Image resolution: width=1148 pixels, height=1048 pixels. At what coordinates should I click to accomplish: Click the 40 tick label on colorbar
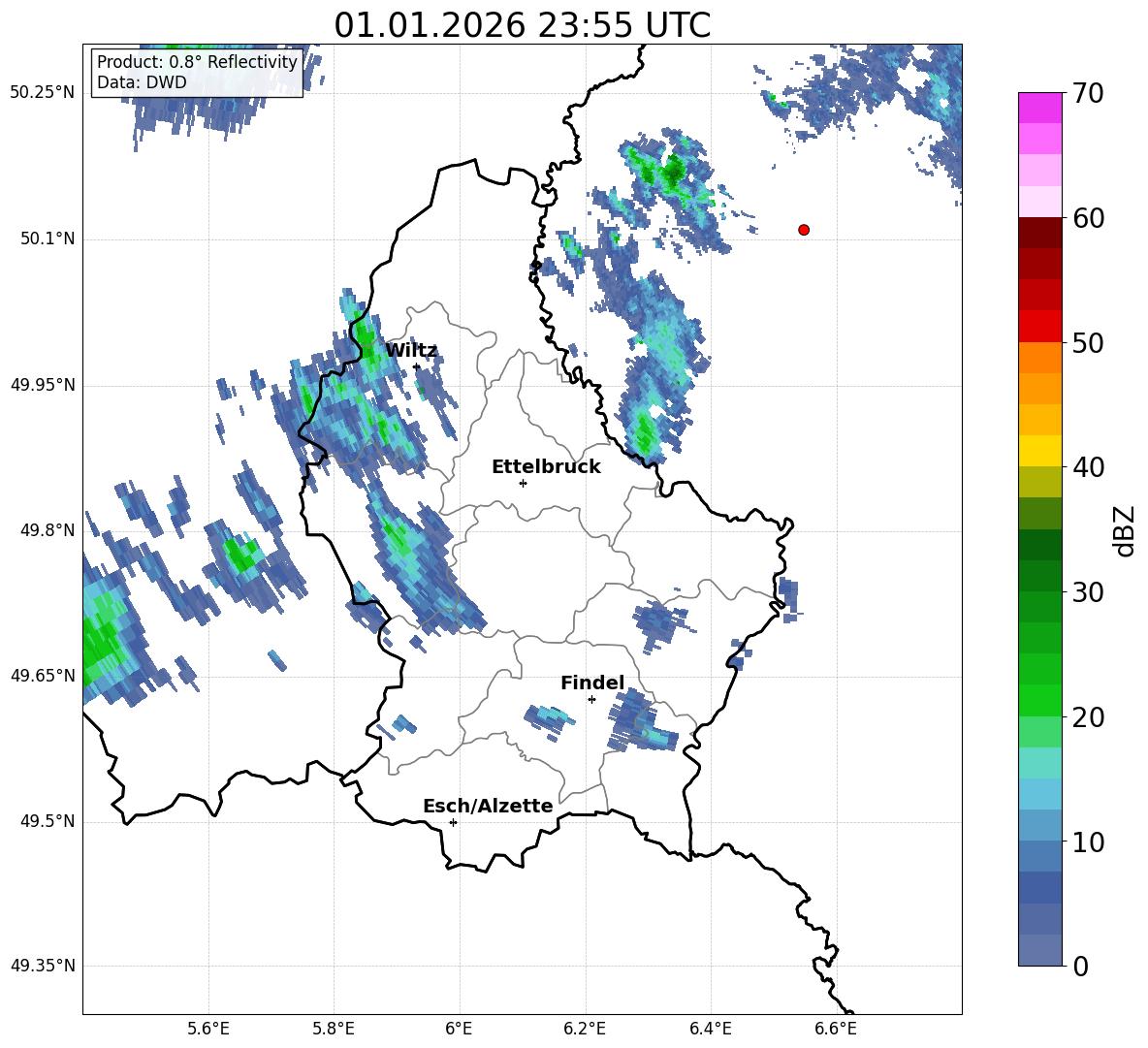click(1088, 467)
